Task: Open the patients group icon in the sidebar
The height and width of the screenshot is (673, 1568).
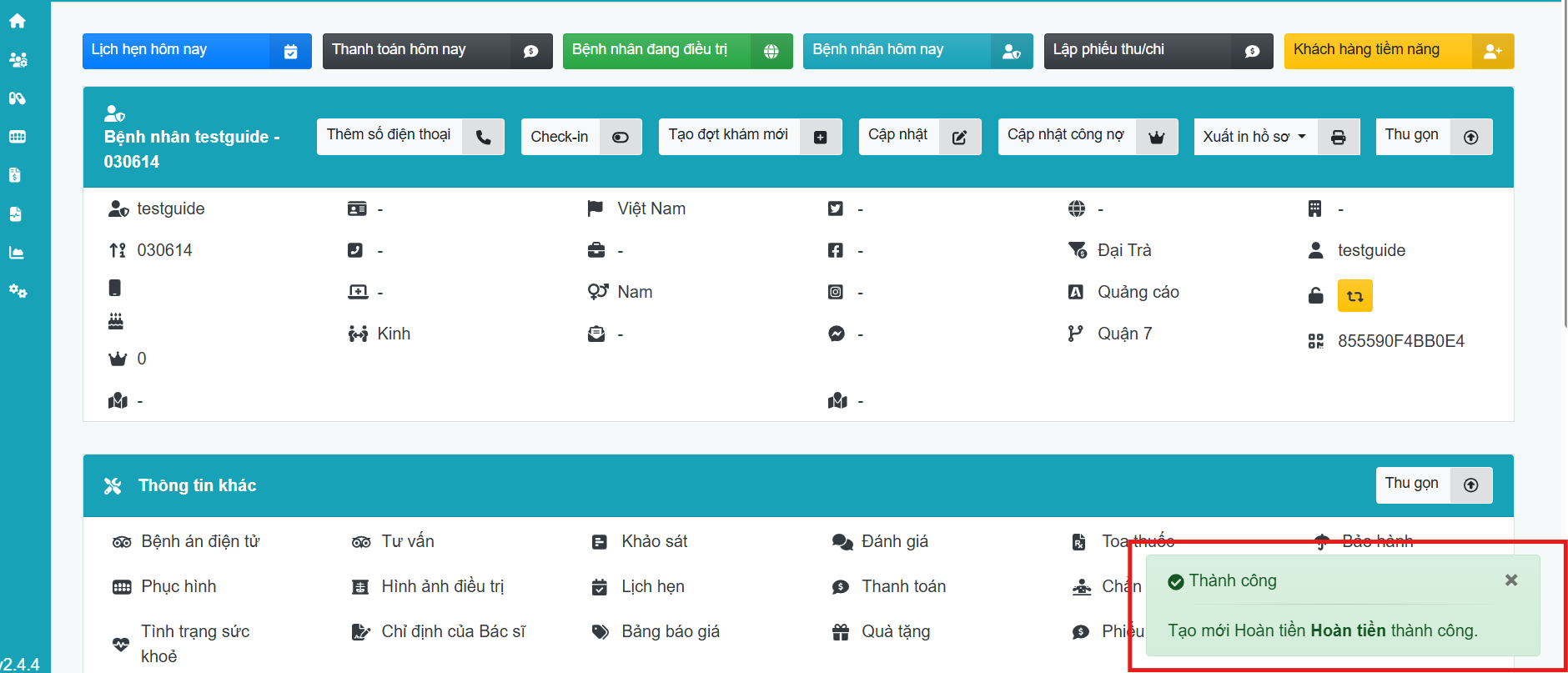Action: (18, 60)
